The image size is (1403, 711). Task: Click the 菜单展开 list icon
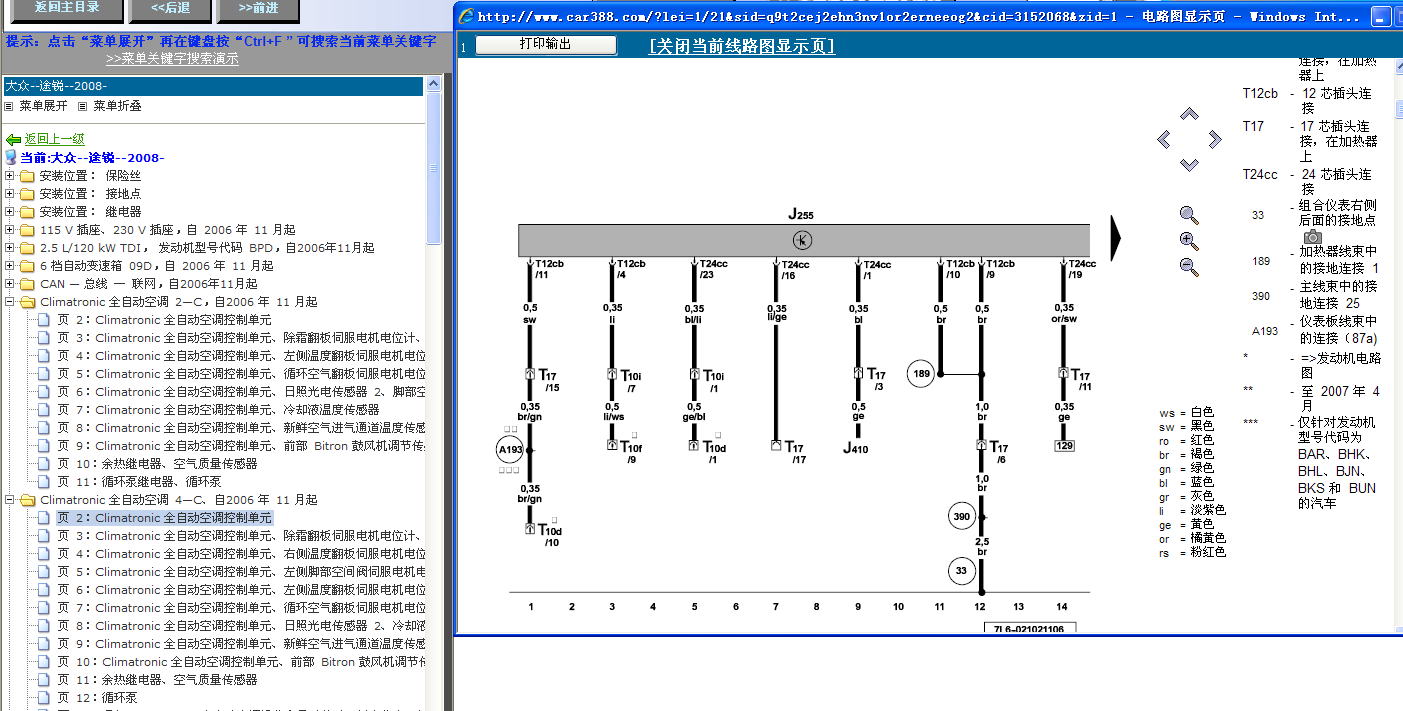(x=9, y=105)
